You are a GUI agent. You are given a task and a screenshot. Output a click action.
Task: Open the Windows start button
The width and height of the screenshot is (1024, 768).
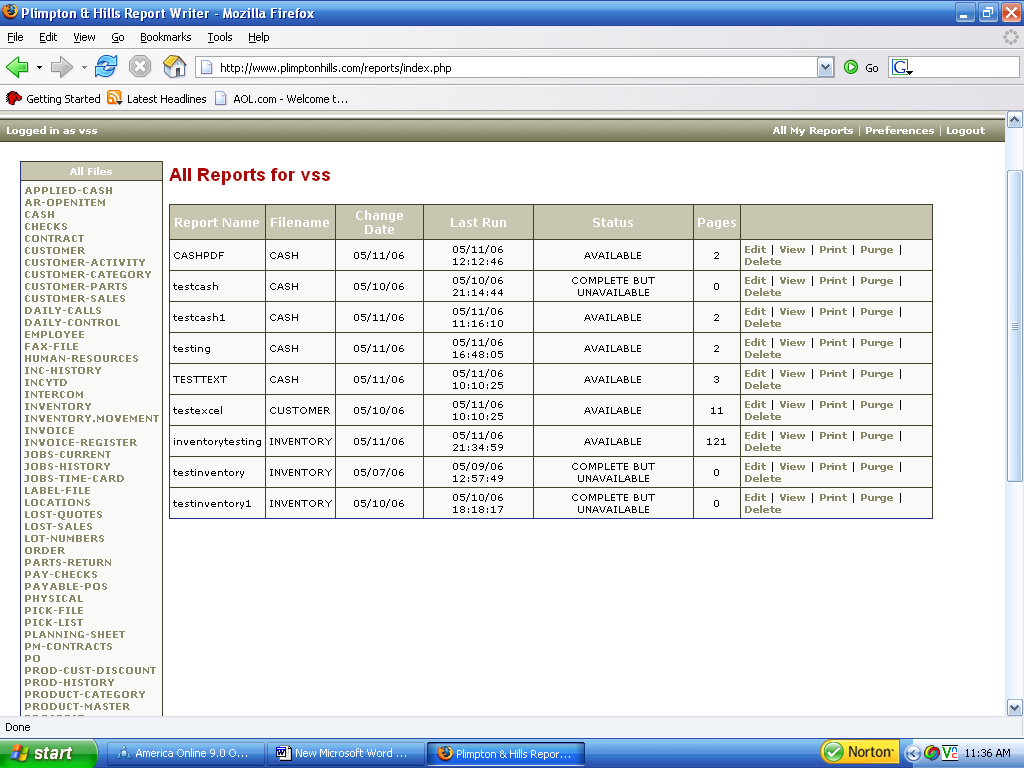click(48, 753)
